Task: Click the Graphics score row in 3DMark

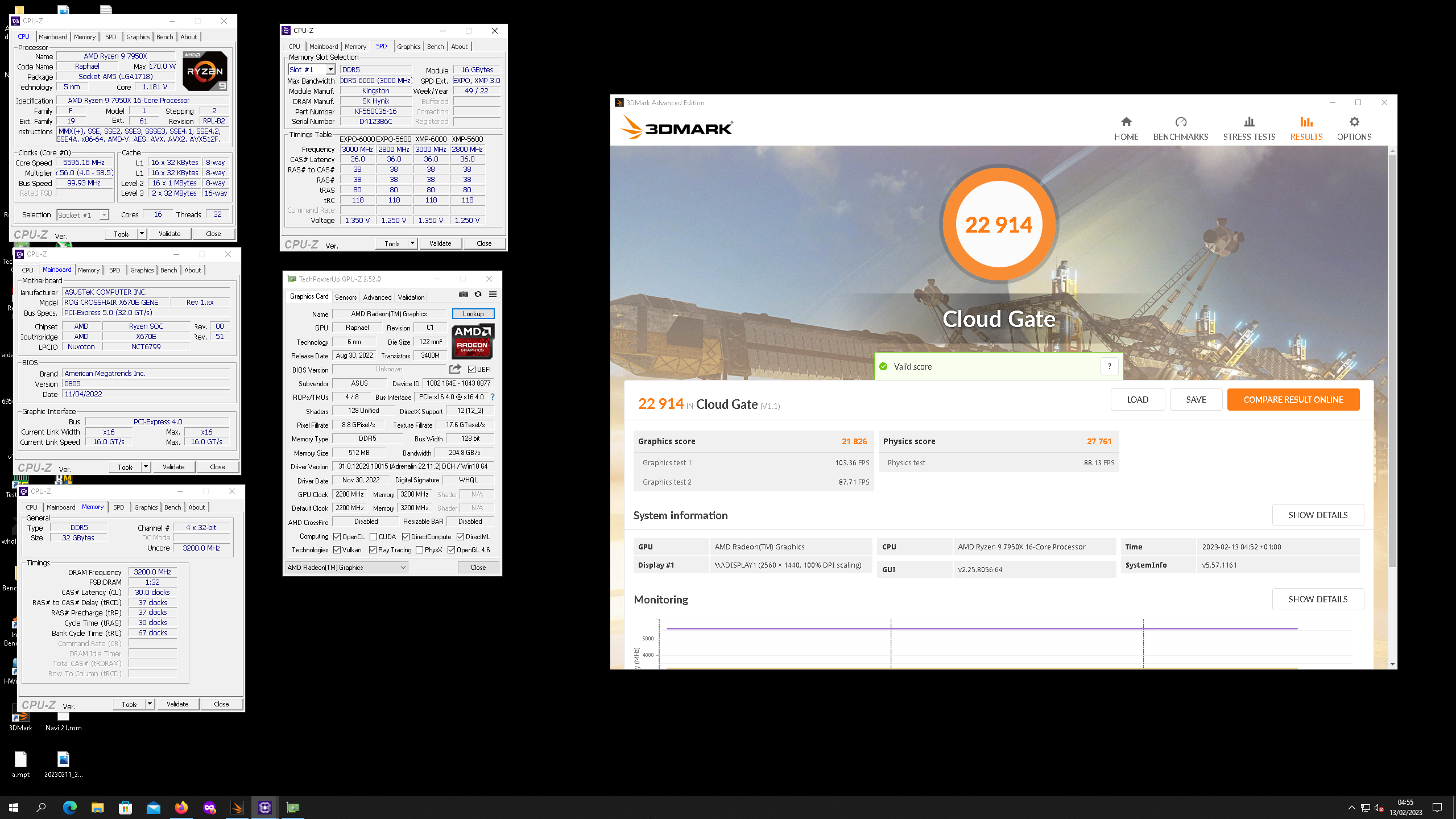Action: click(753, 441)
